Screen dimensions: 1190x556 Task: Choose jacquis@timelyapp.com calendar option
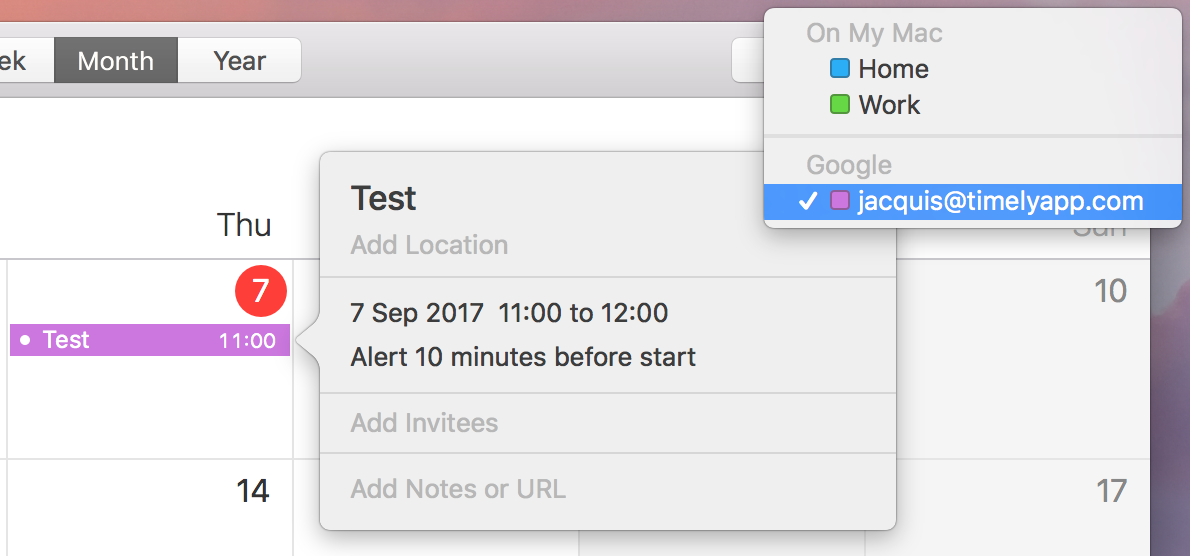pyautogui.click(x=973, y=201)
